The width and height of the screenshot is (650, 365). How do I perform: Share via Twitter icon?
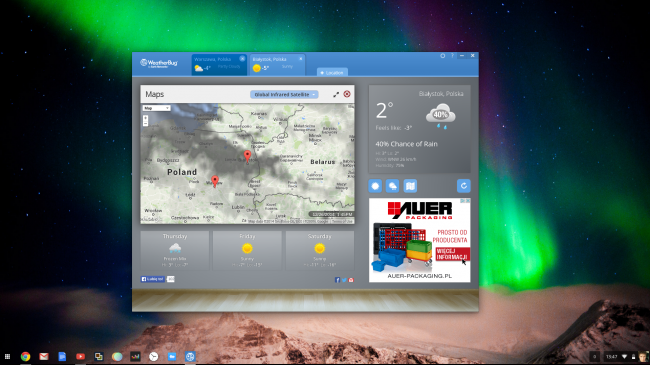click(344, 280)
